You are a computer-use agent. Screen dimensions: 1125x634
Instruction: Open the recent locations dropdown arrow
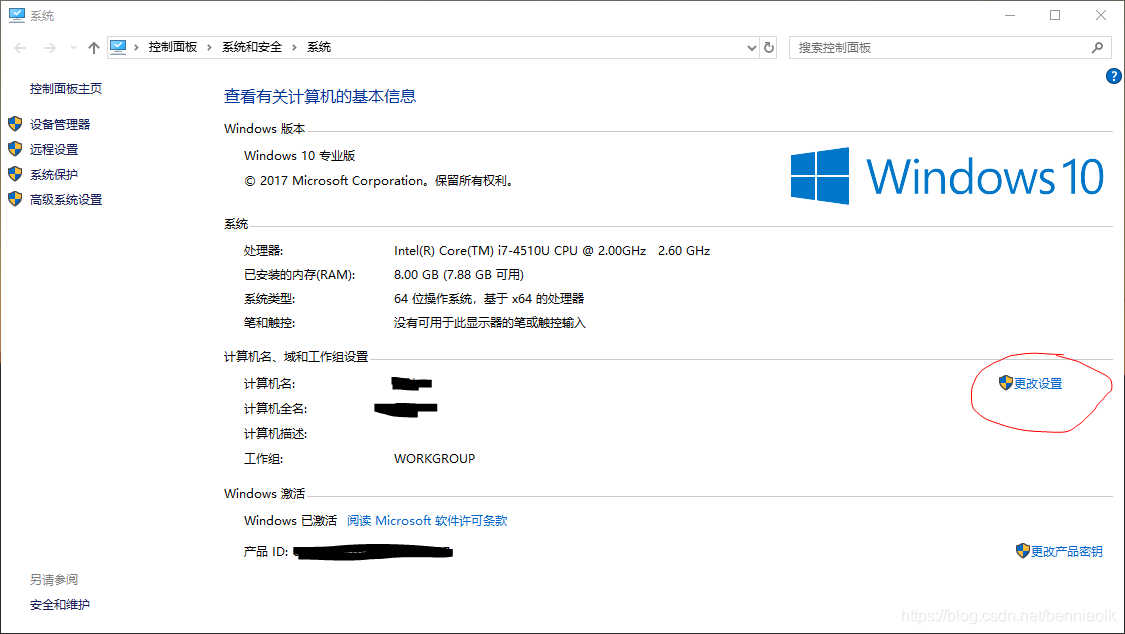[73, 47]
